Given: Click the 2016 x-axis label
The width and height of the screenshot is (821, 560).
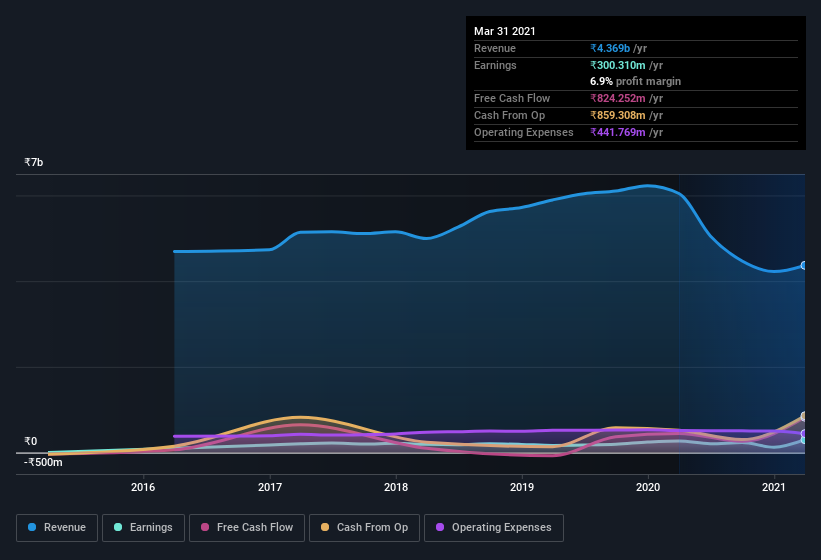Looking at the screenshot, I should coord(143,487).
